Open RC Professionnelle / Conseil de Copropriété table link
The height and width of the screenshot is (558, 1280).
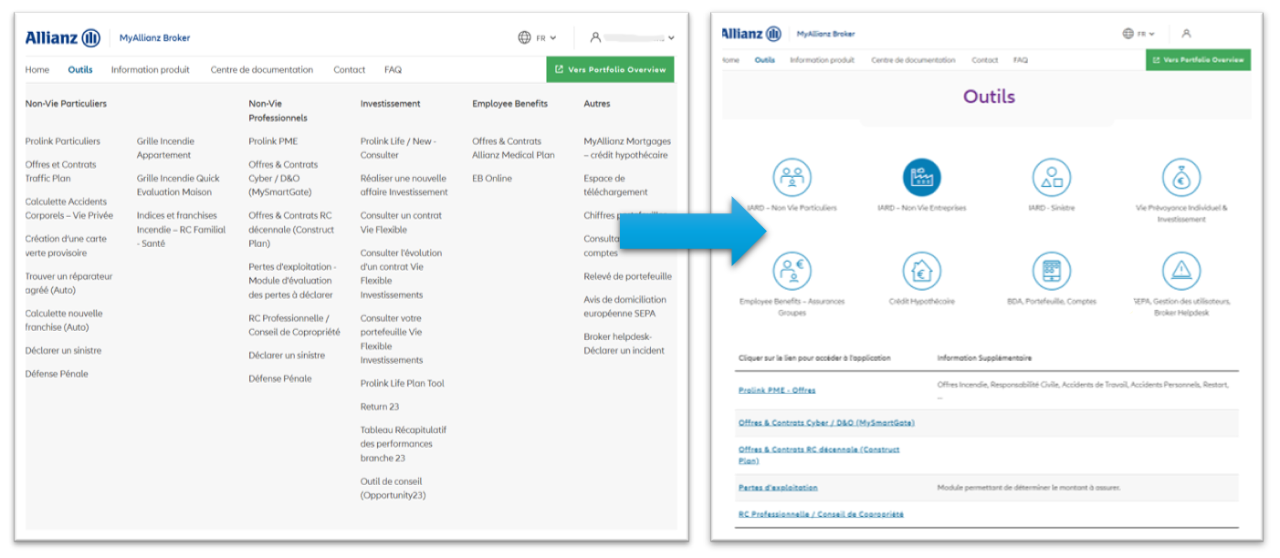pyautogui.click(x=821, y=514)
